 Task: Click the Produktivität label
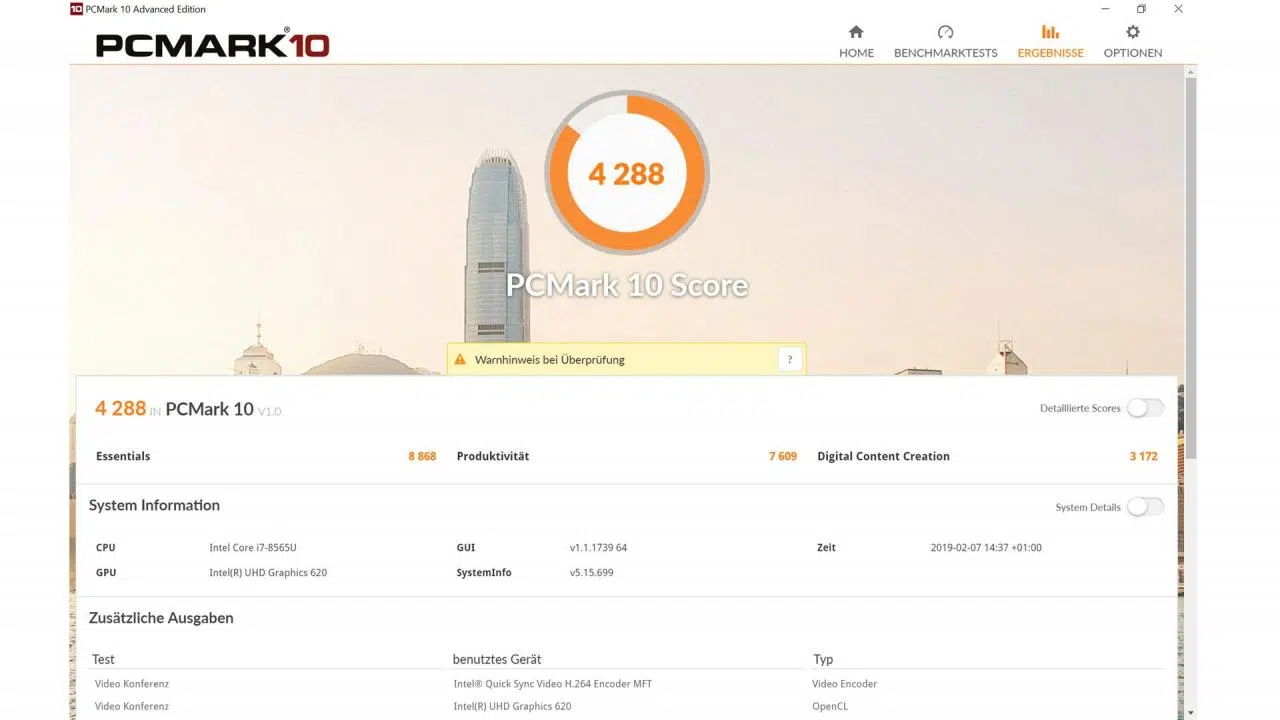[493, 456]
